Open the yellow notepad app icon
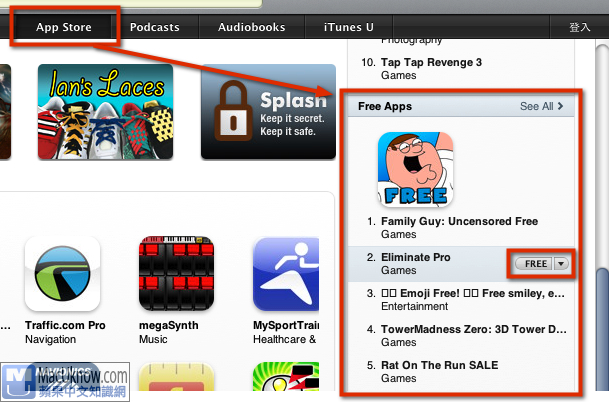 (176, 377)
